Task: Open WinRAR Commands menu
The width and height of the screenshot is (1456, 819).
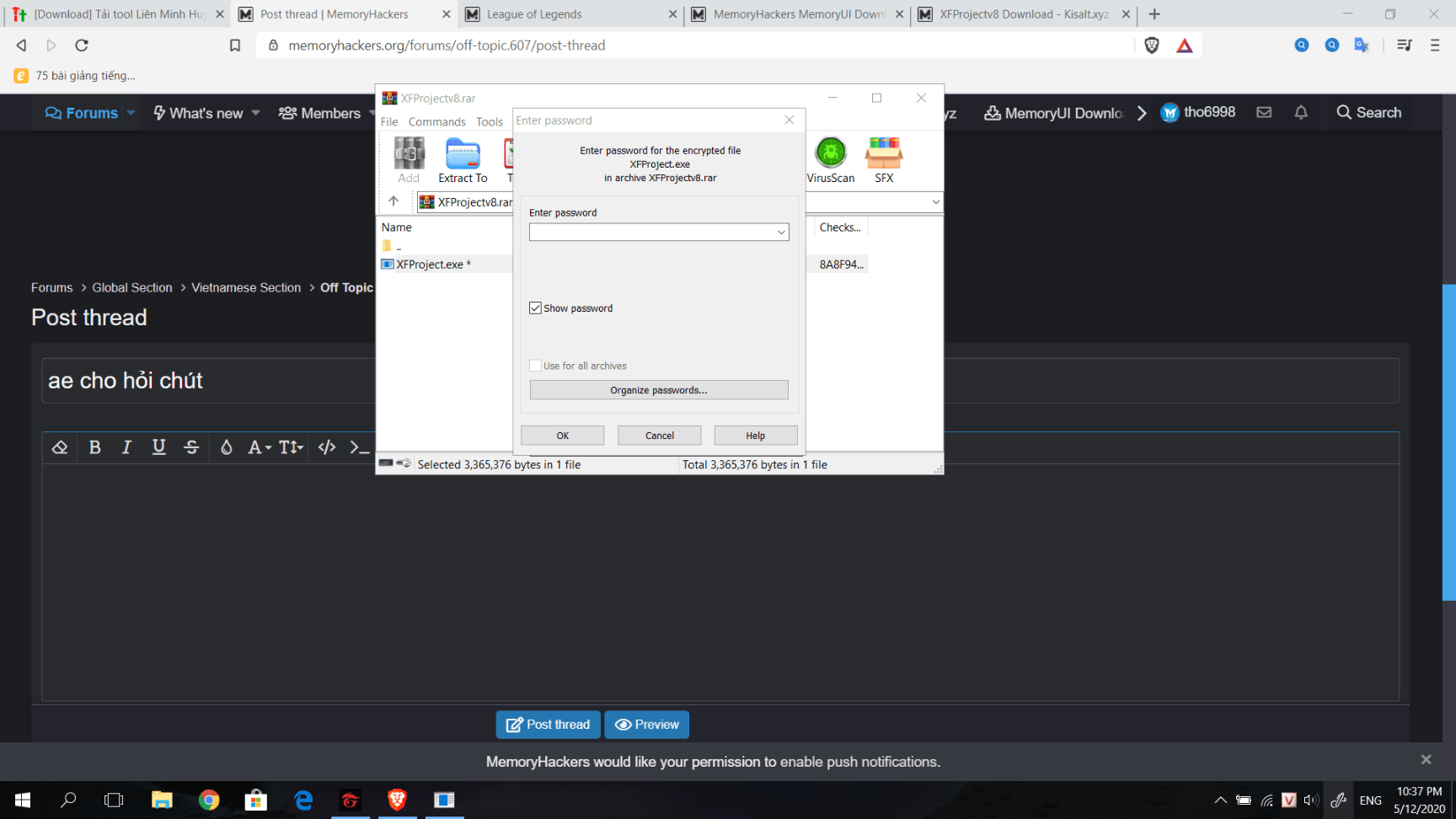Action: click(x=436, y=122)
